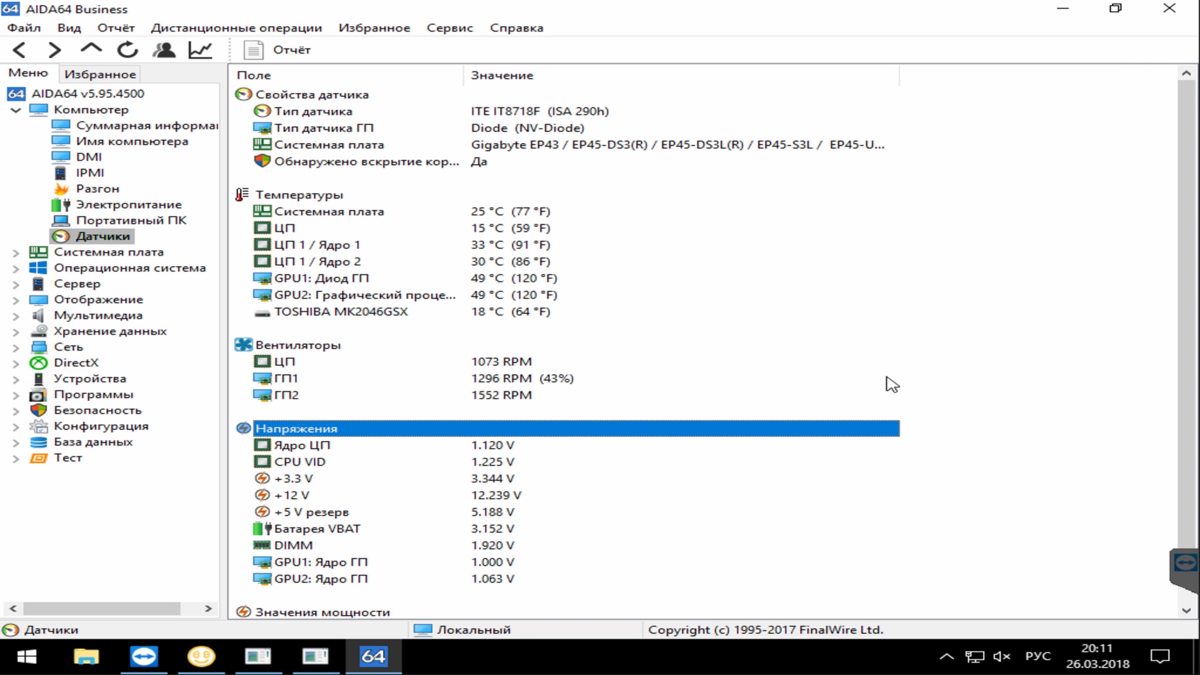Open the Справка menu

click(517, 28)
